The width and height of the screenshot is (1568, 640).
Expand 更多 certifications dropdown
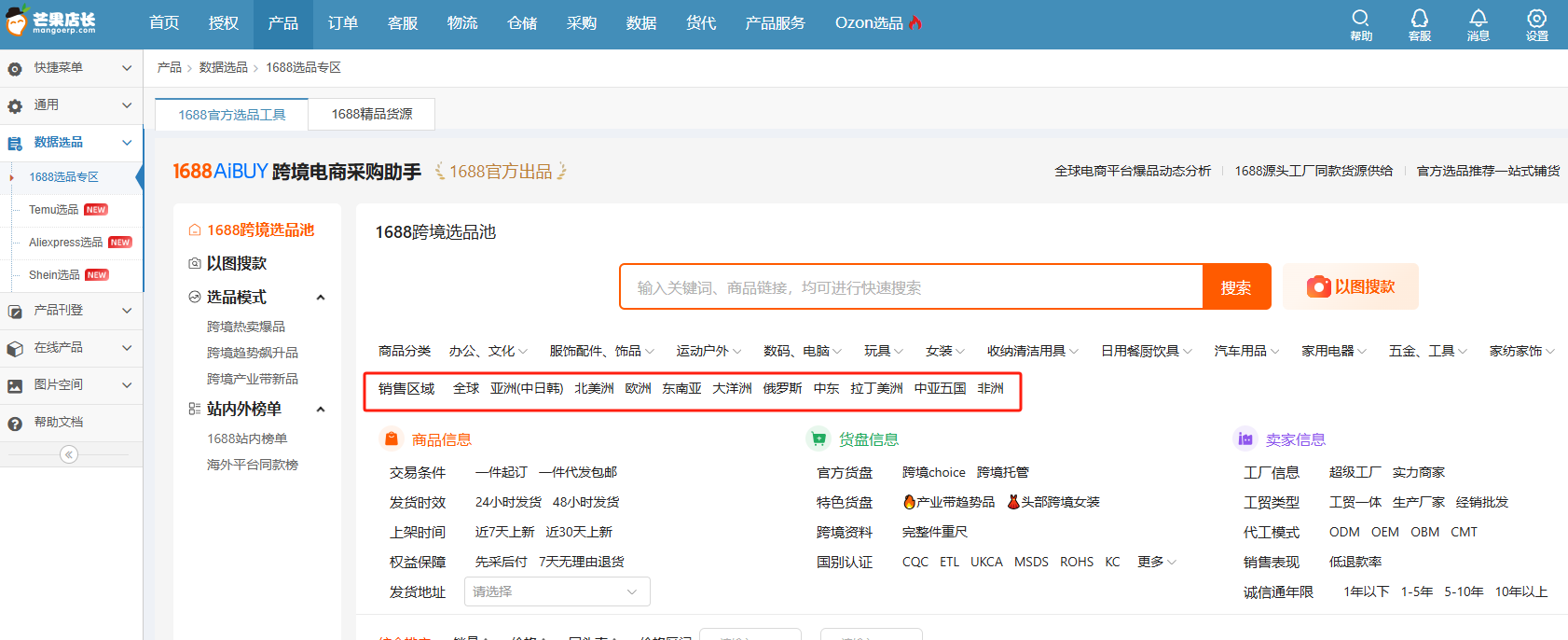pyautogui.click(x=1157, y=562)
